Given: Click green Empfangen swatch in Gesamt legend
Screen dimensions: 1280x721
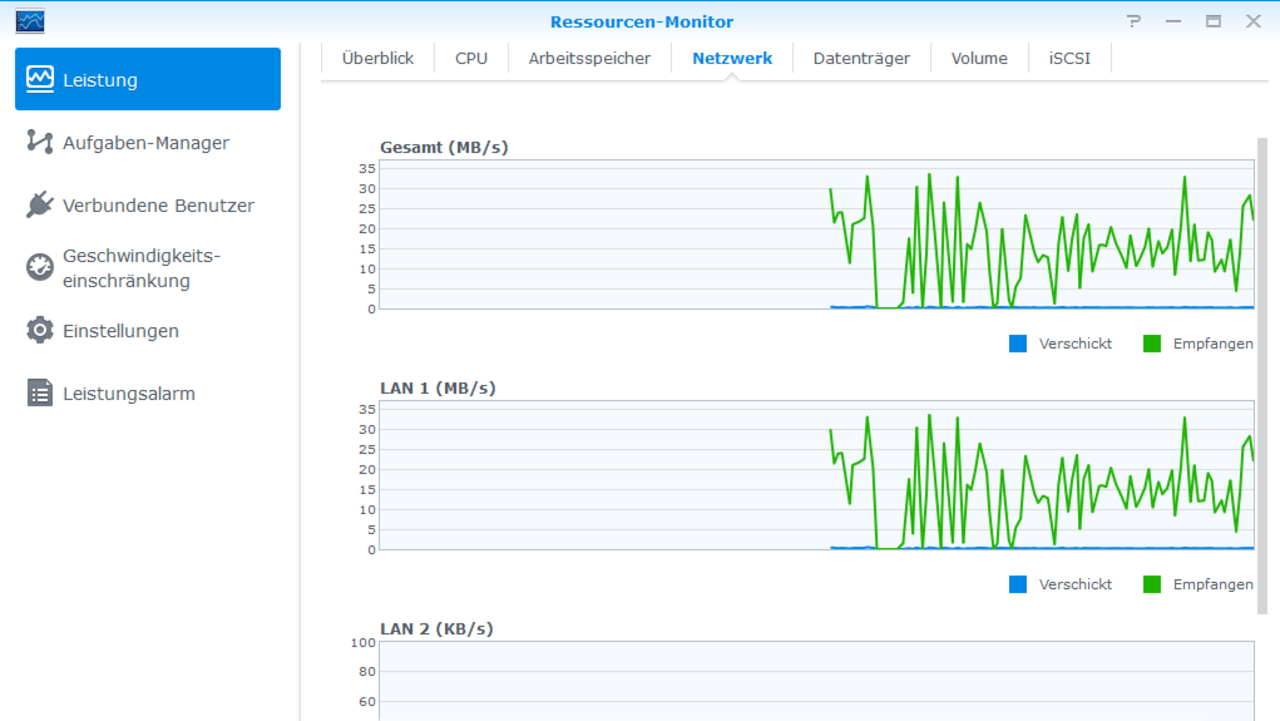Looking at the screenshot, I should pos(1152,343).
